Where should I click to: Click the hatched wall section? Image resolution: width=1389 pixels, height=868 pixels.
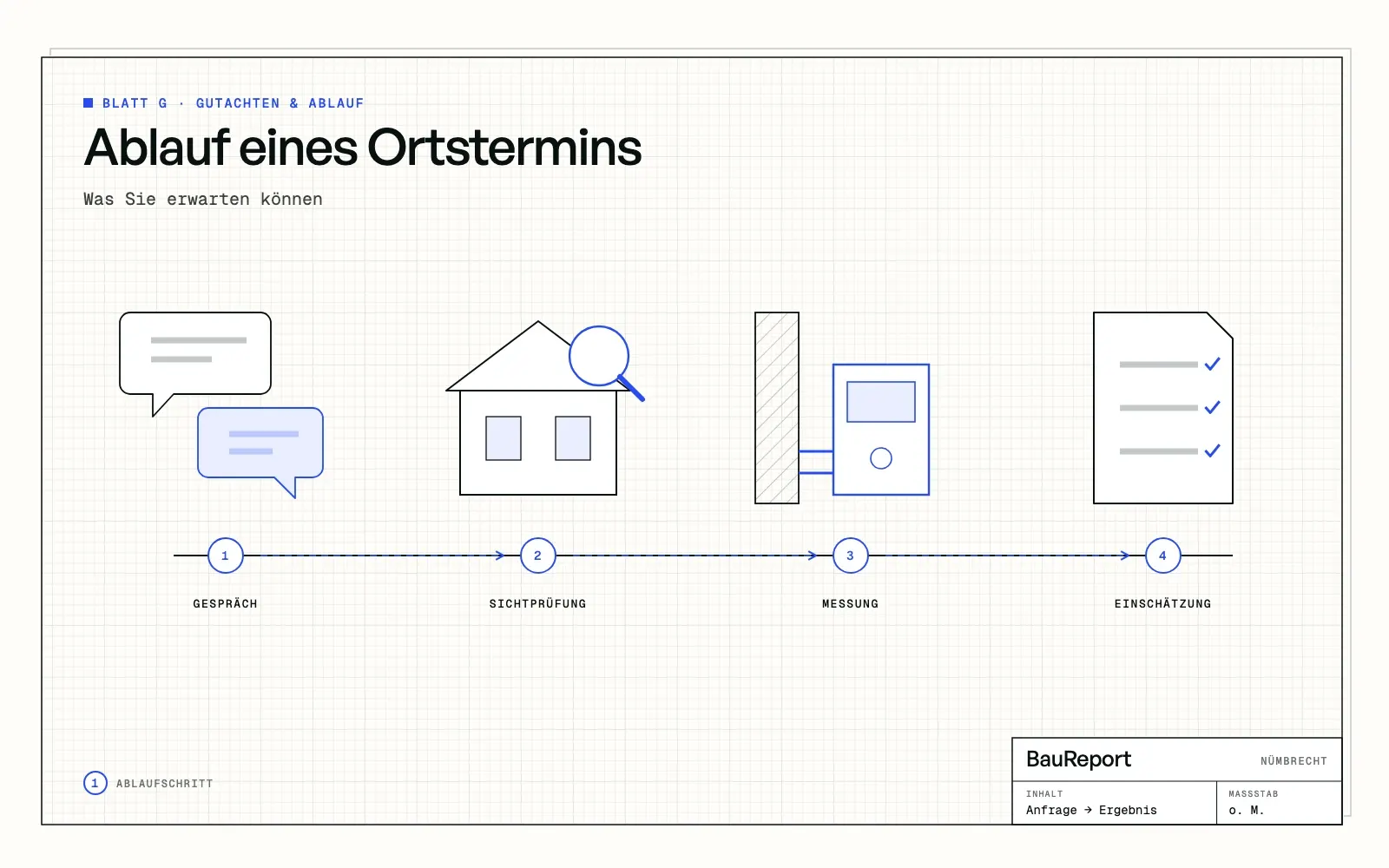777,408
